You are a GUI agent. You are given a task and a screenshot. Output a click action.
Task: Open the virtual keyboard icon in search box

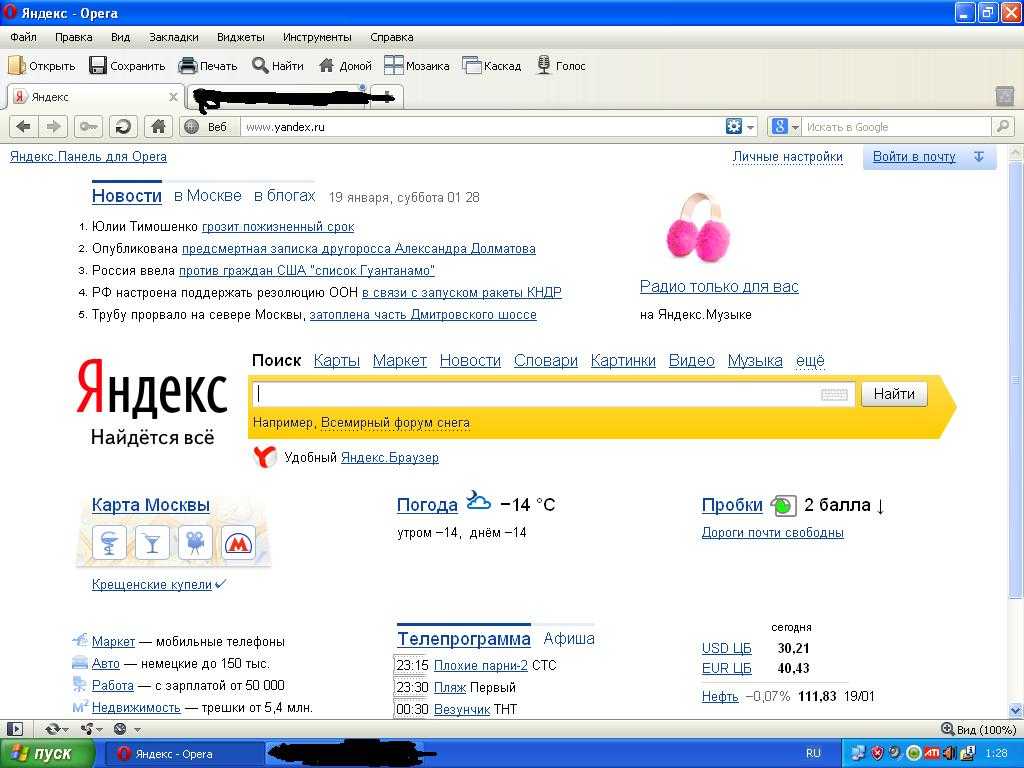point(834,394)
